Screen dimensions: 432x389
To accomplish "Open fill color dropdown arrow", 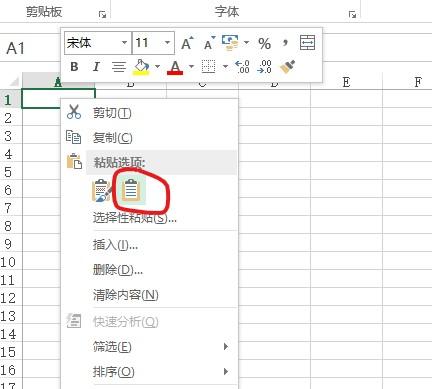I will (157, 67).
